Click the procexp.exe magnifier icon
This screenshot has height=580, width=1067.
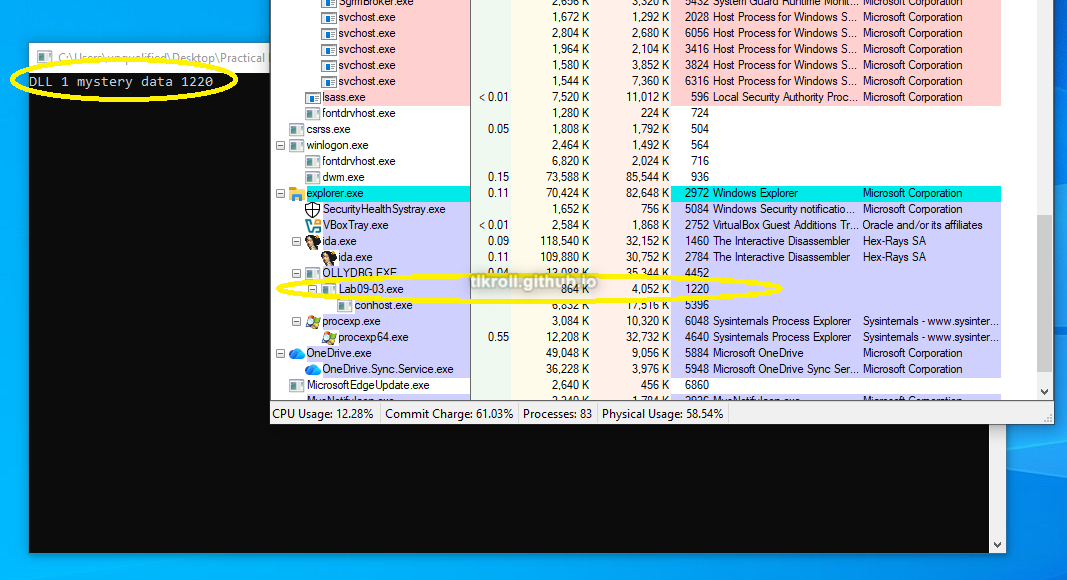click(313, 321)
